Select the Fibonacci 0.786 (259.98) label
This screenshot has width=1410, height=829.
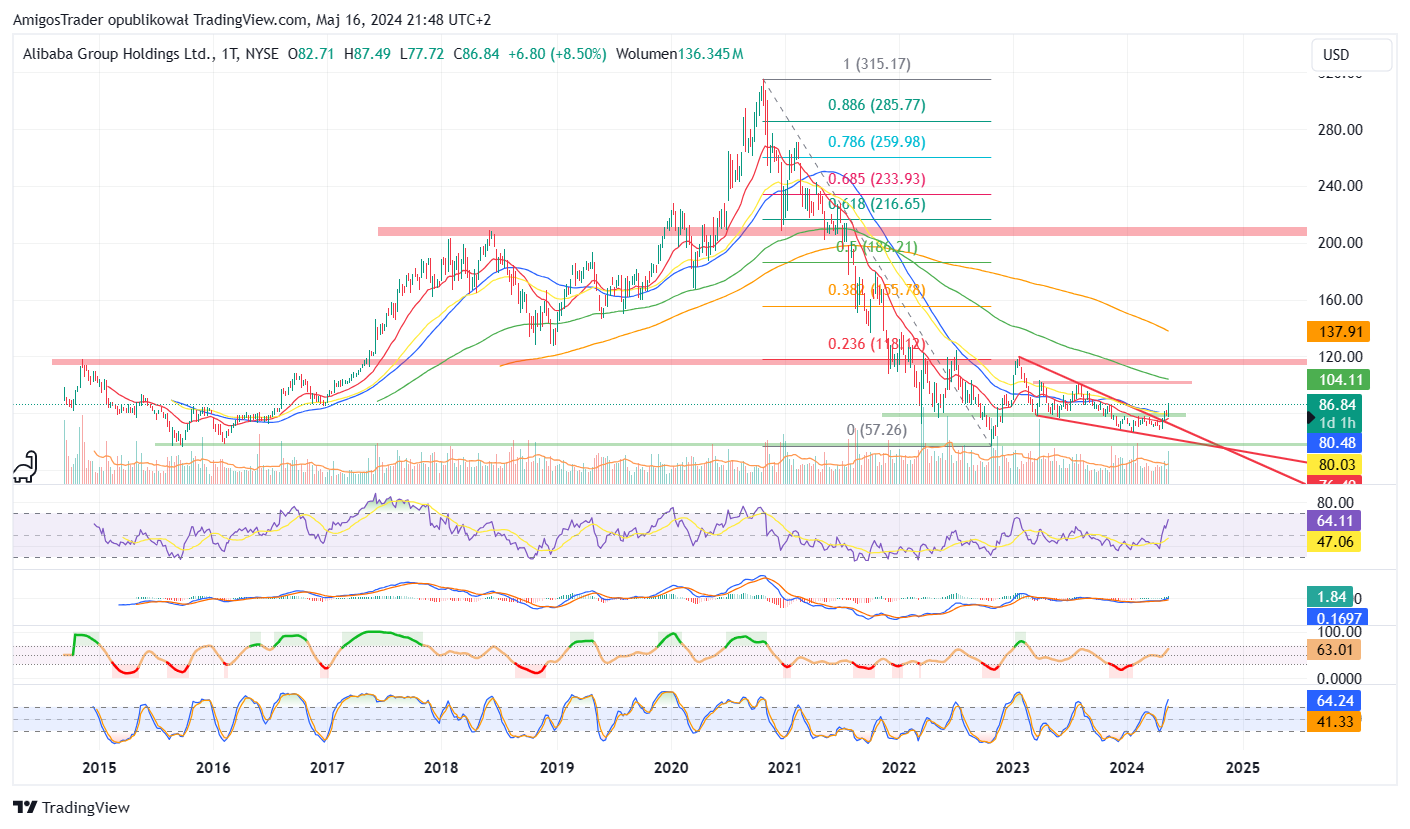pos(876,142)
